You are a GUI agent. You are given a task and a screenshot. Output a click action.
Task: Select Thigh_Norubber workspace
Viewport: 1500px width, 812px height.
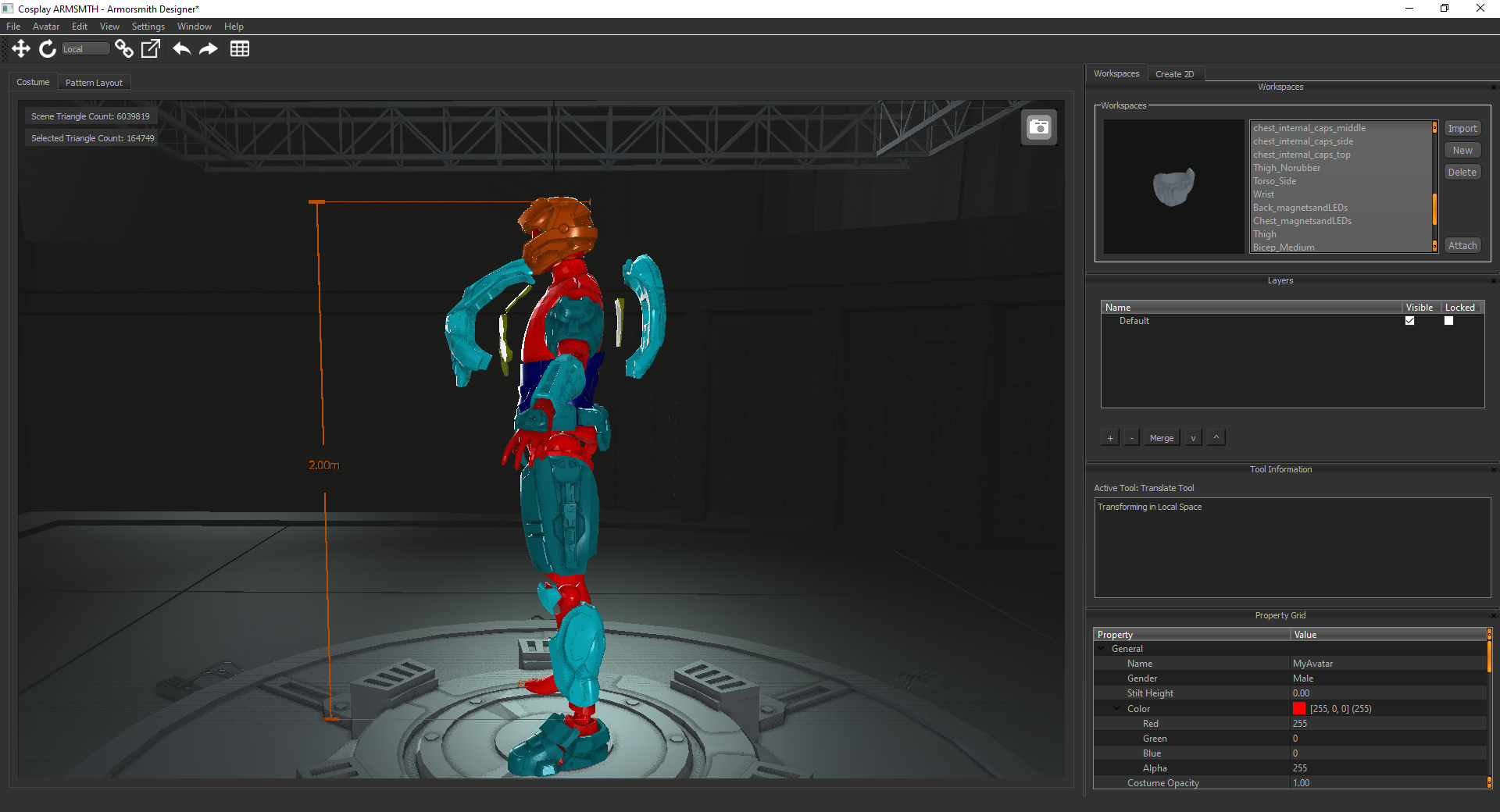[1287, 168]
